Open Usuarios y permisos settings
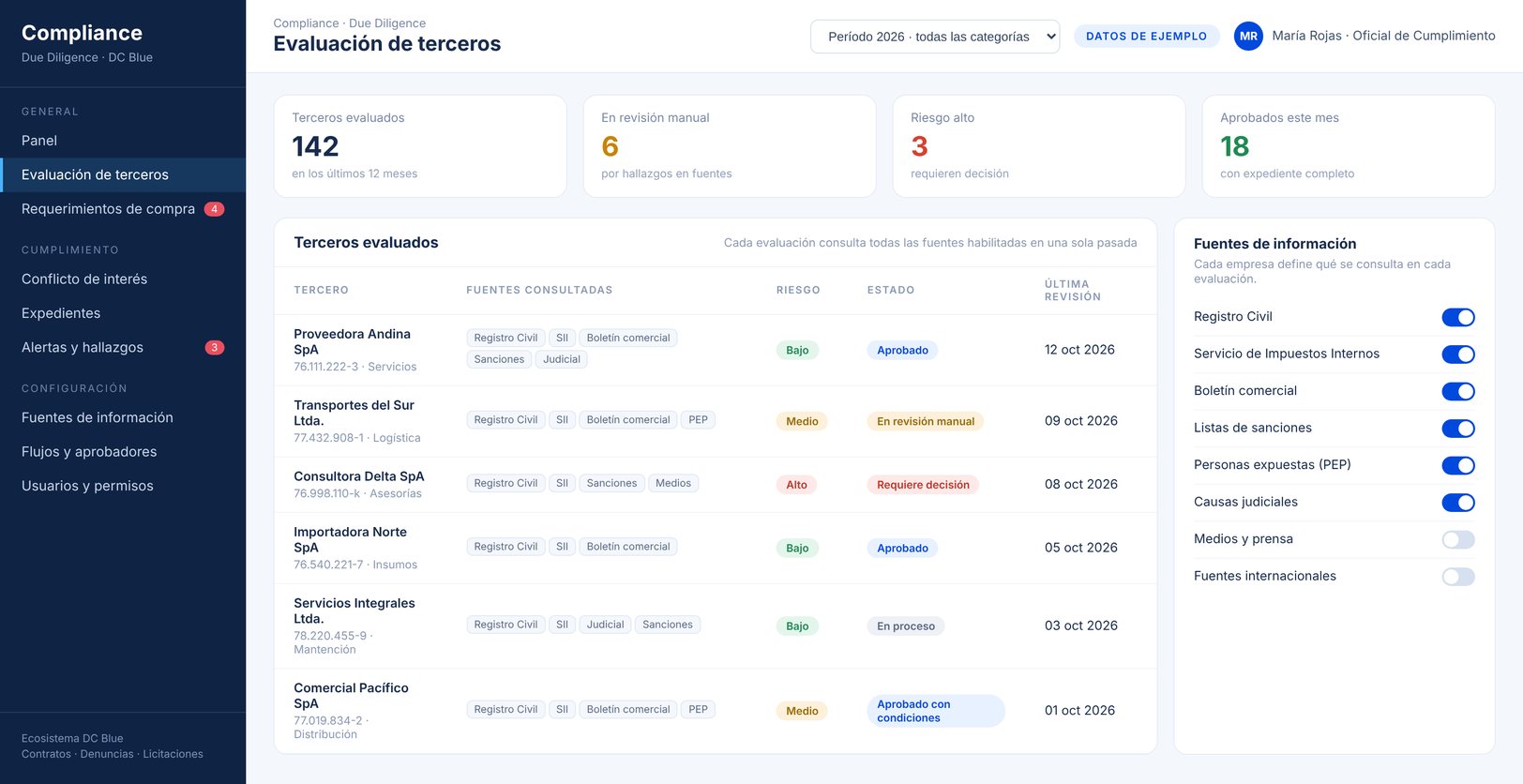 pyautogui.click(x=123, y=486)
